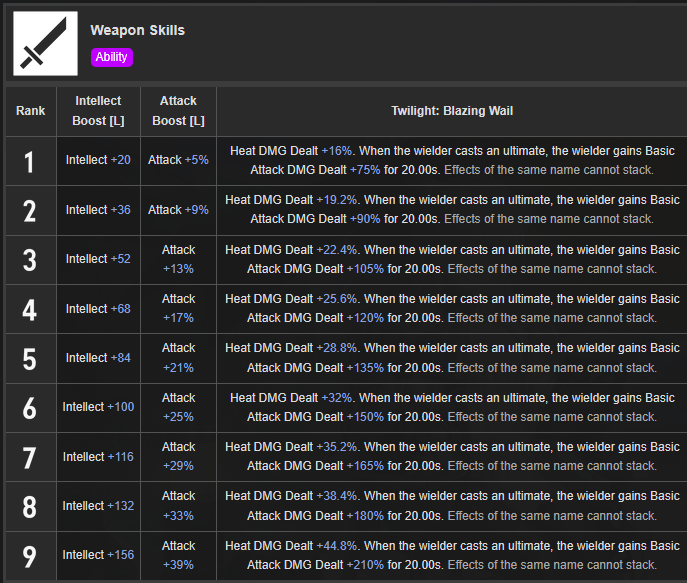
Task: Click the Intellect +84 cell
Action: tap(98, 358)
